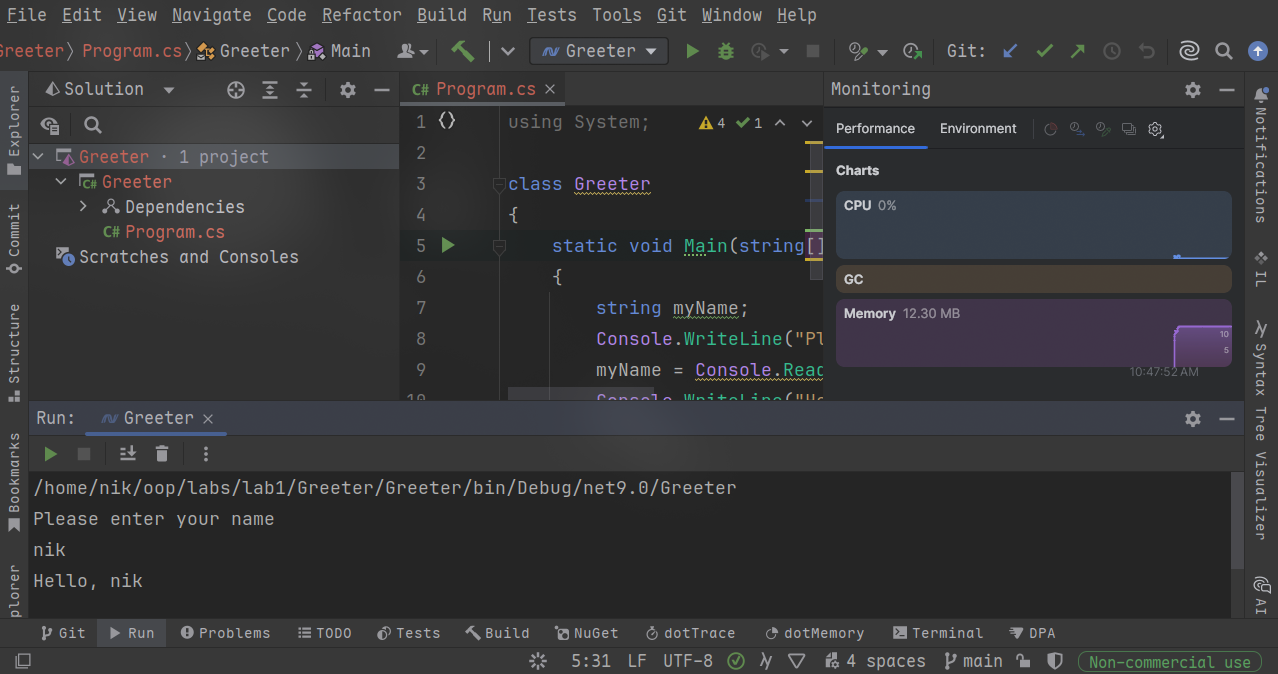Expand the Dependencies tree node
The image size is (1278, 674).
pyautogui.click(x=84, y=207)
